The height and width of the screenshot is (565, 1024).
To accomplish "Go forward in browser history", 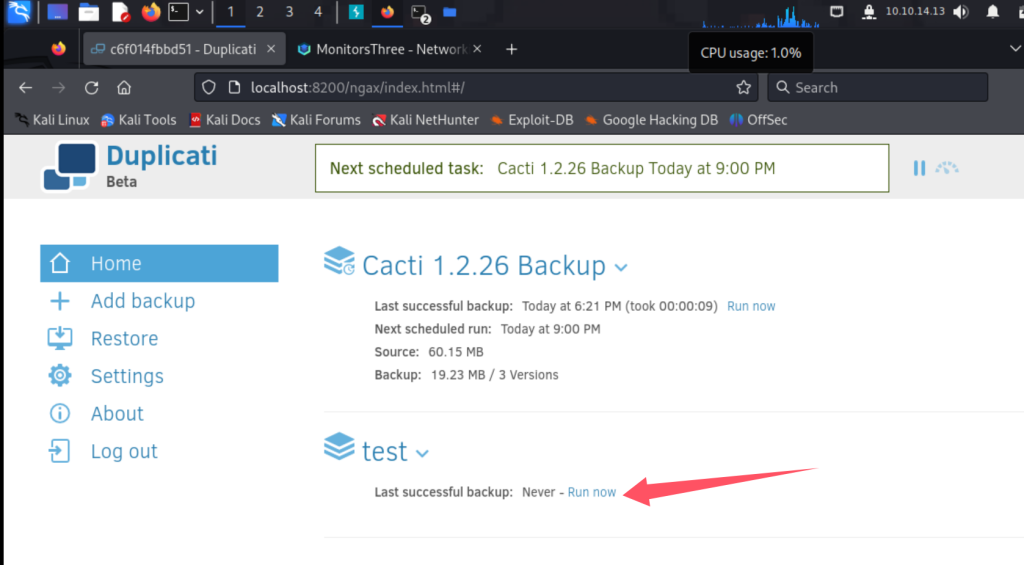I will [59, 88].
